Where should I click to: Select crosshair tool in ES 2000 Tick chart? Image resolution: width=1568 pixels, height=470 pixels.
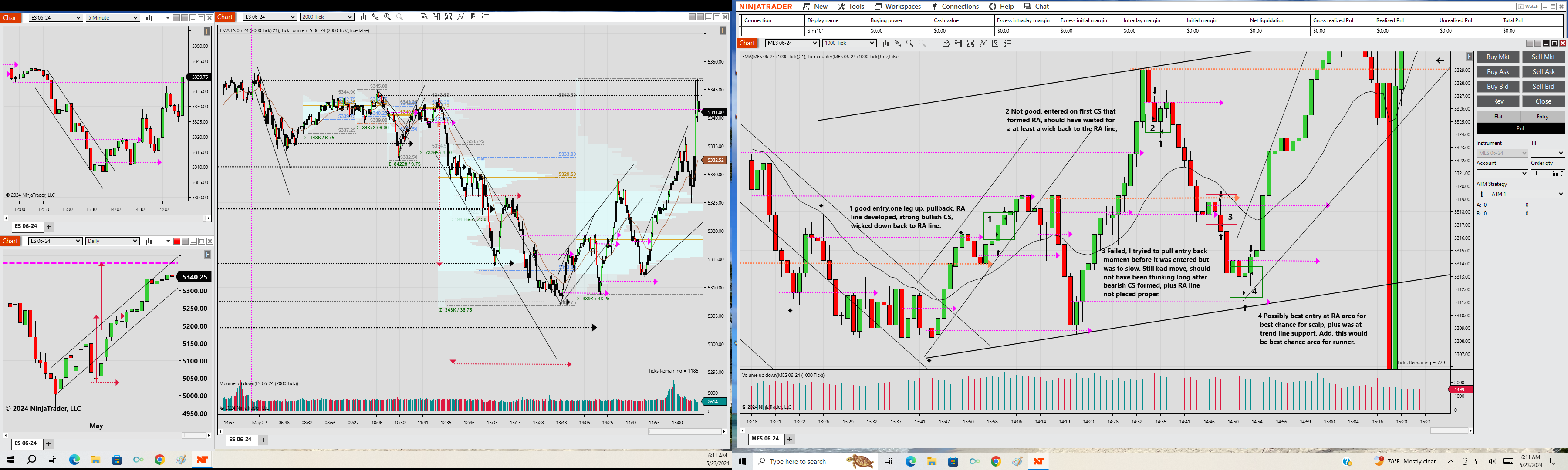click(412, 17)
